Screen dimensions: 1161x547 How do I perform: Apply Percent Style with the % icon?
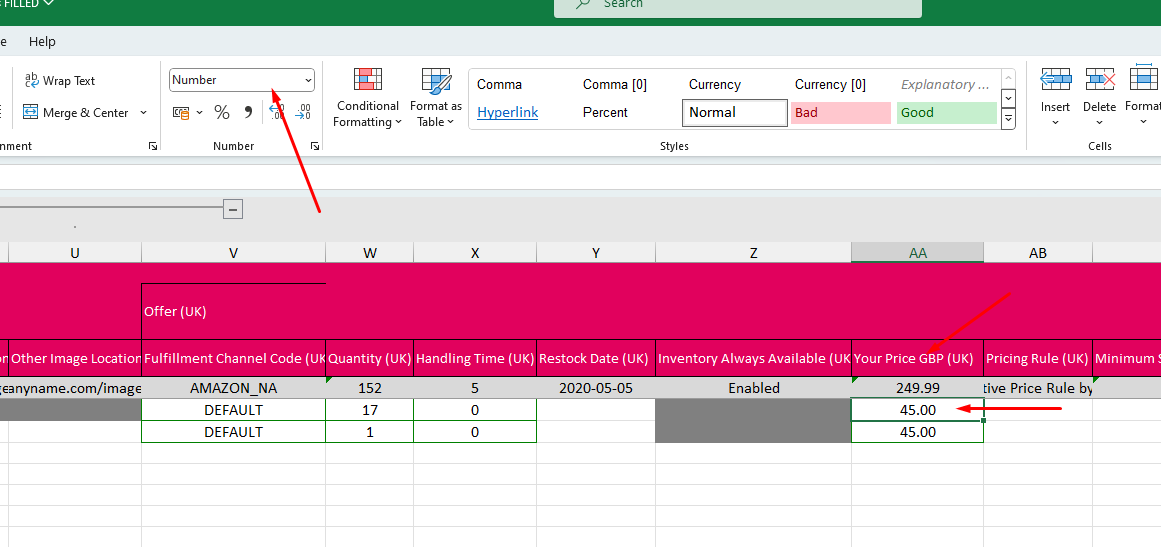(x=221, y=113)
